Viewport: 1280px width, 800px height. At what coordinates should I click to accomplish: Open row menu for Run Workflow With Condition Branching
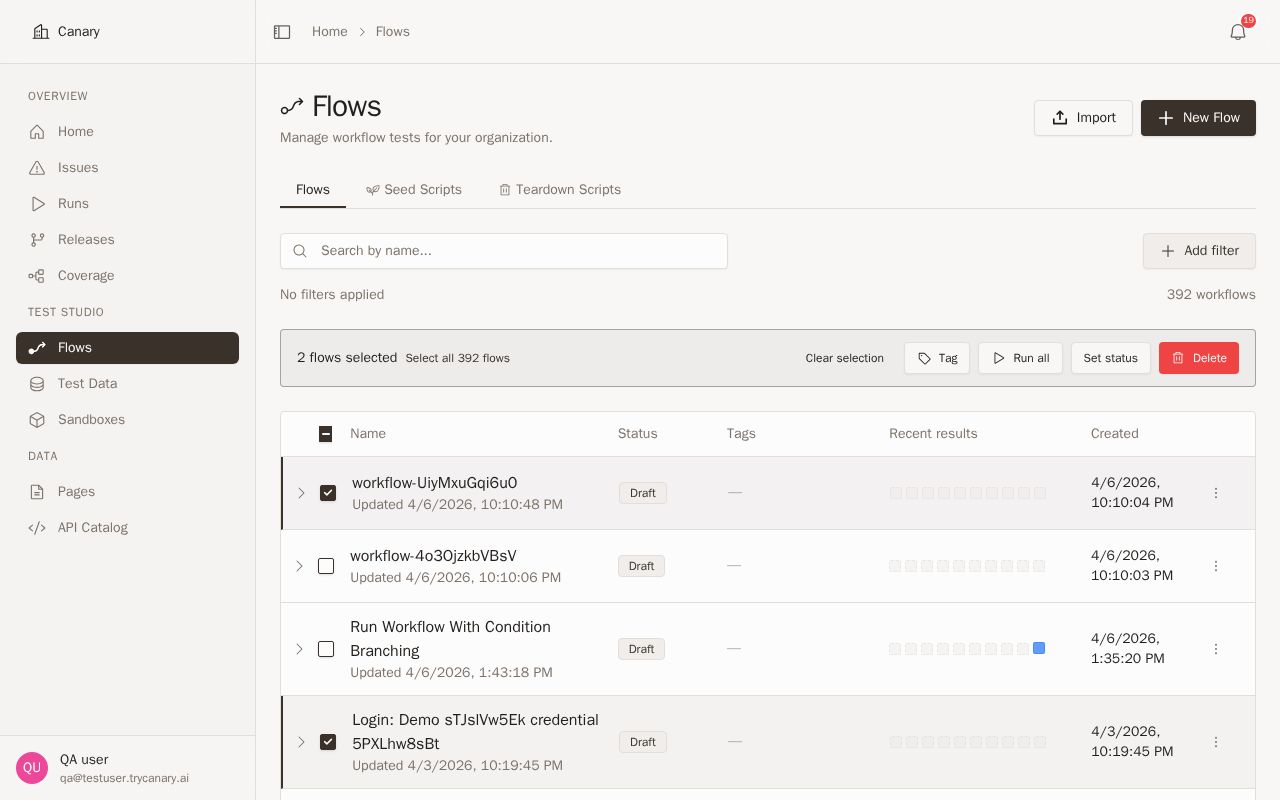coord(1216,649)
